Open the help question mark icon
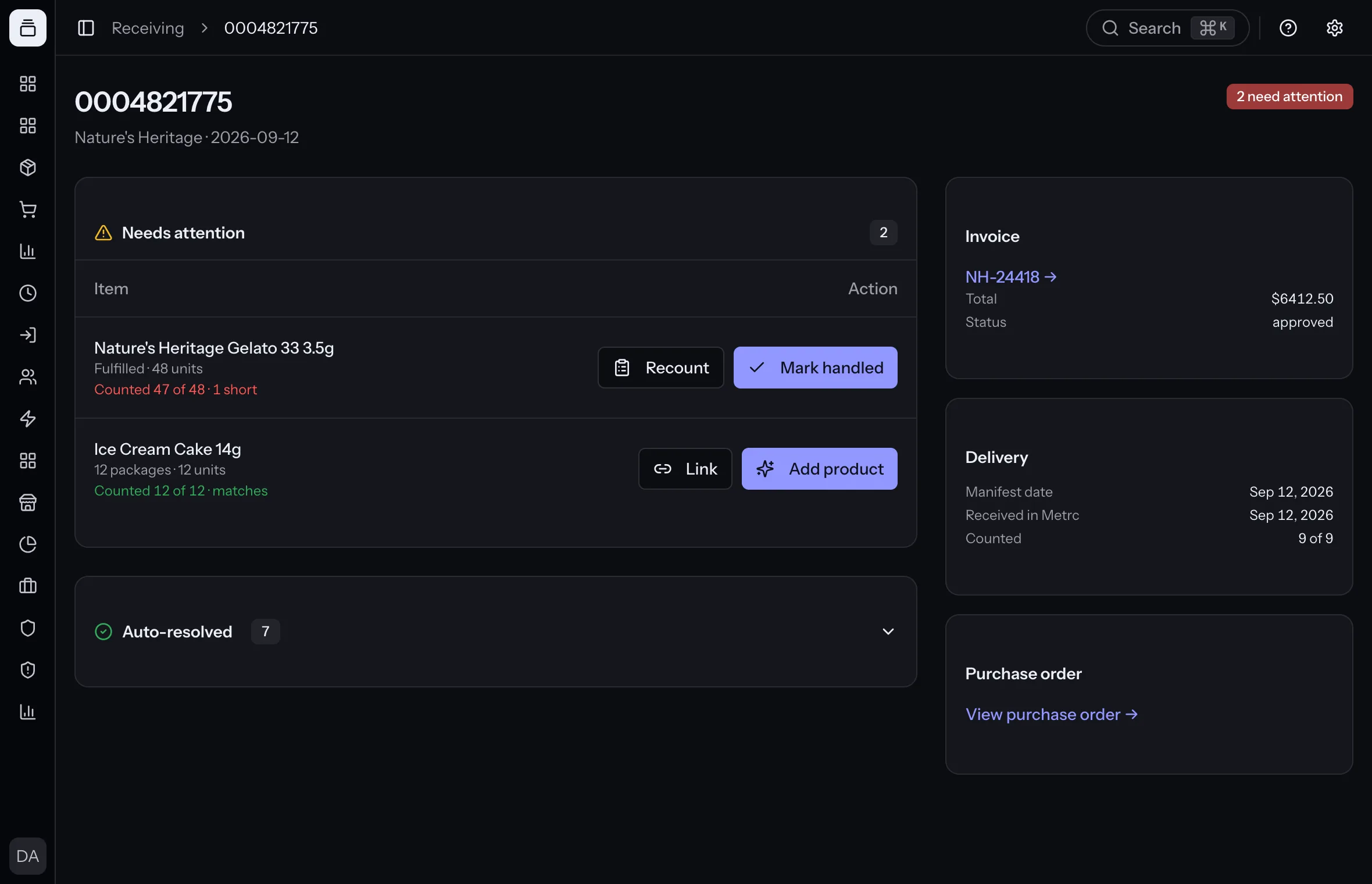 click(x=1288, y=28)
